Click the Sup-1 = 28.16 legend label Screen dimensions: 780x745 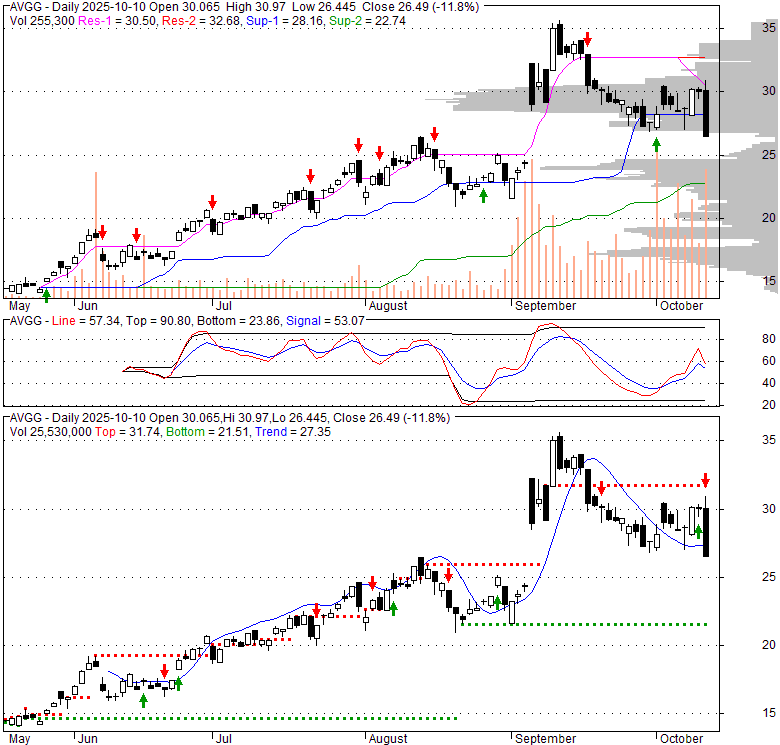coord(286,21)
